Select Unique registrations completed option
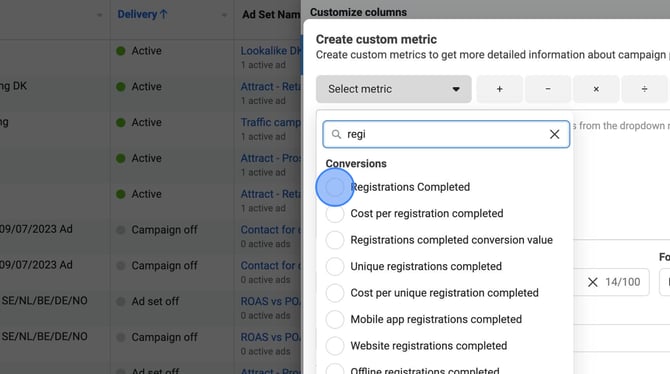The image size is (670, 374). [x=335, y=267]
